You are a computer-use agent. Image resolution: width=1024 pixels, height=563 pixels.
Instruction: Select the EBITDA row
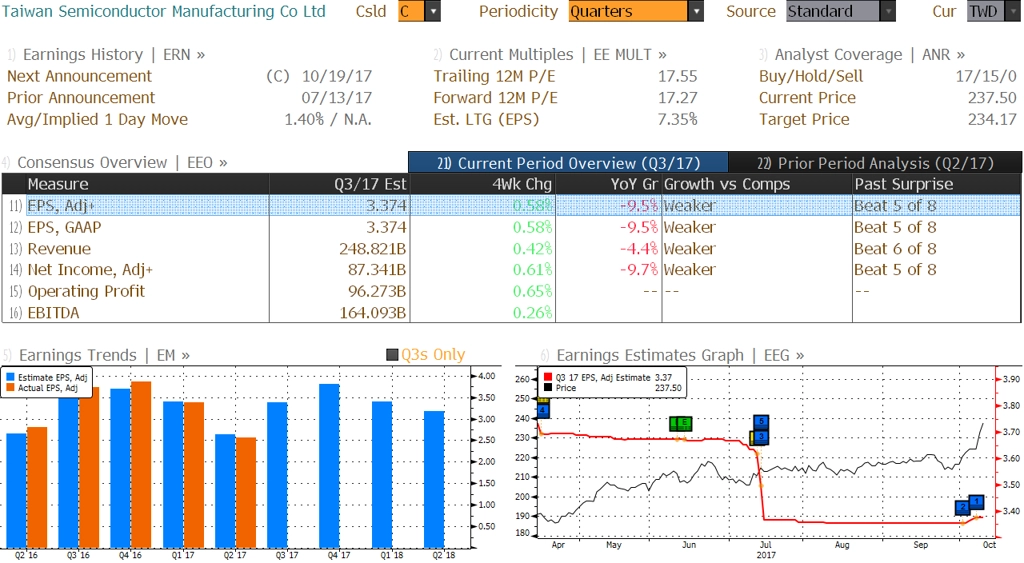[511, 313]
